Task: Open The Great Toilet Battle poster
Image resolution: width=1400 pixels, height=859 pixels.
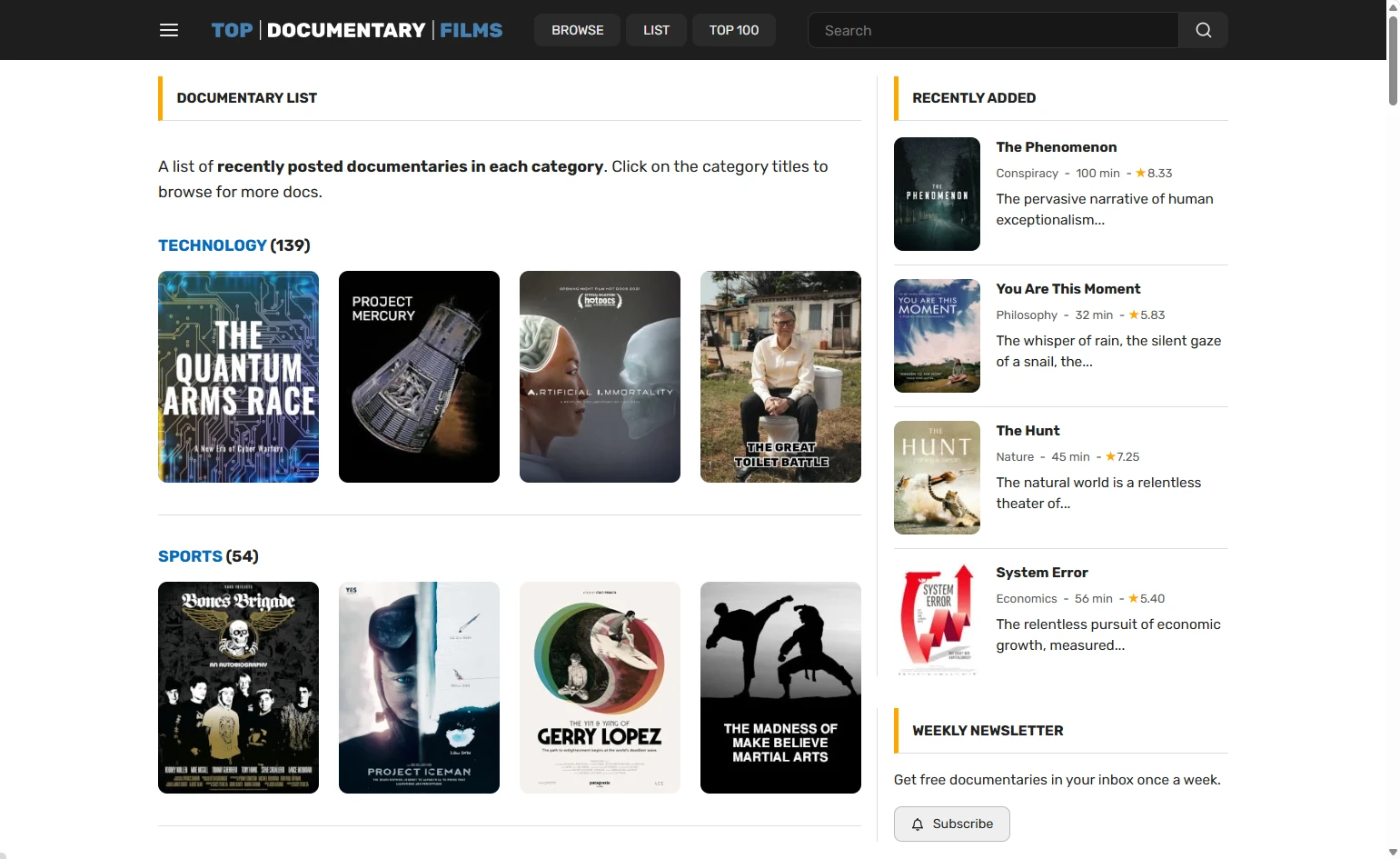Action: (780, 376)
